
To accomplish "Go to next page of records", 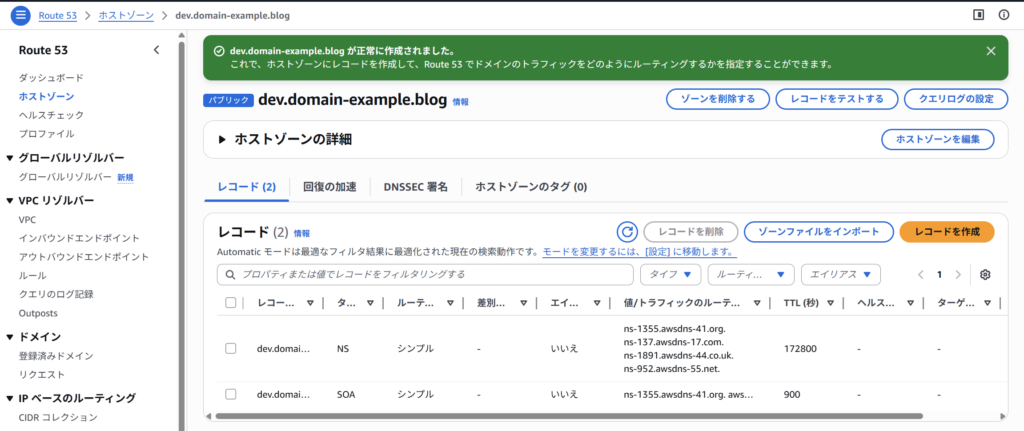I will point(958,275).
